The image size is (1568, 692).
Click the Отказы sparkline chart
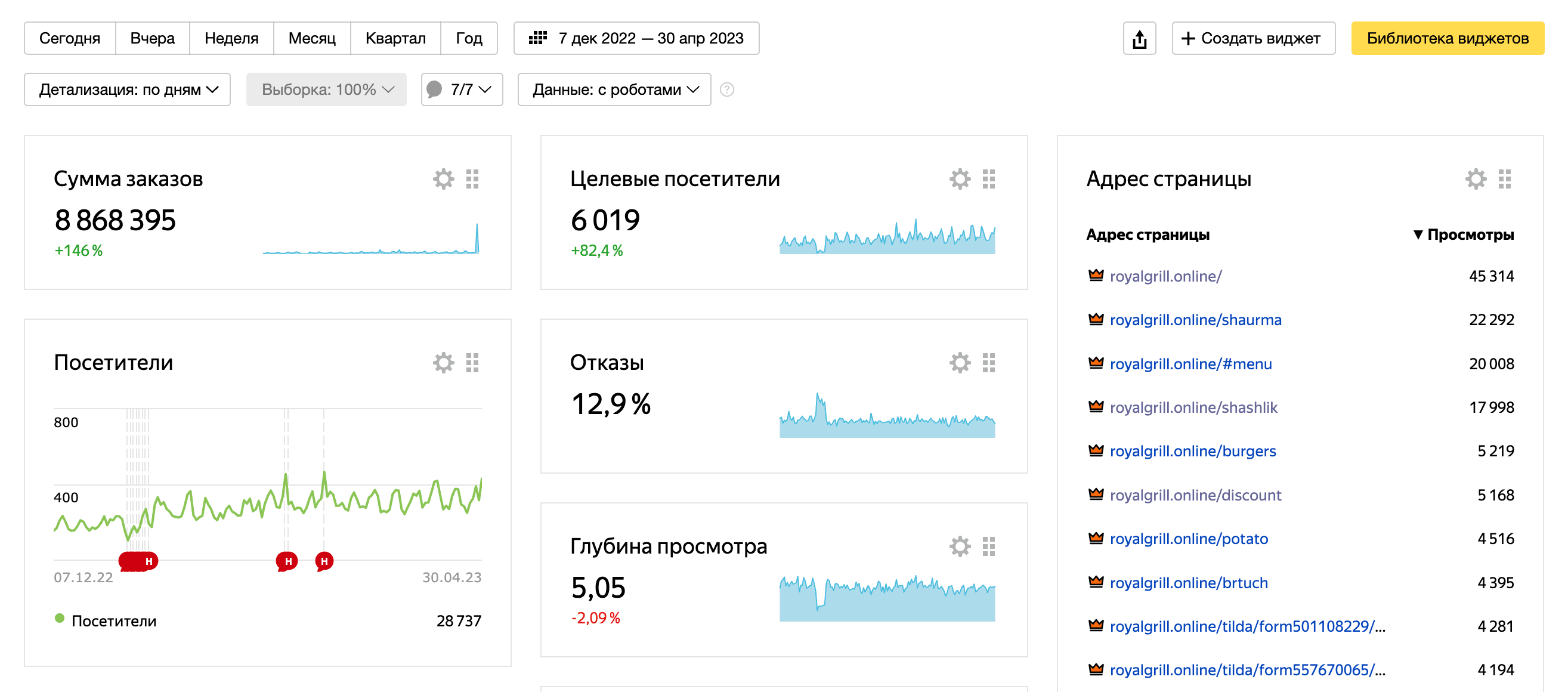(887, 415)
